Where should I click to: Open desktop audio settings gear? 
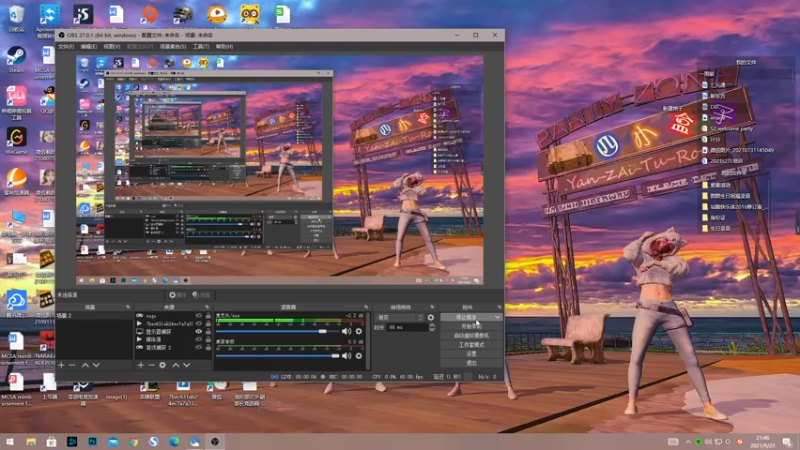point(359,356)
